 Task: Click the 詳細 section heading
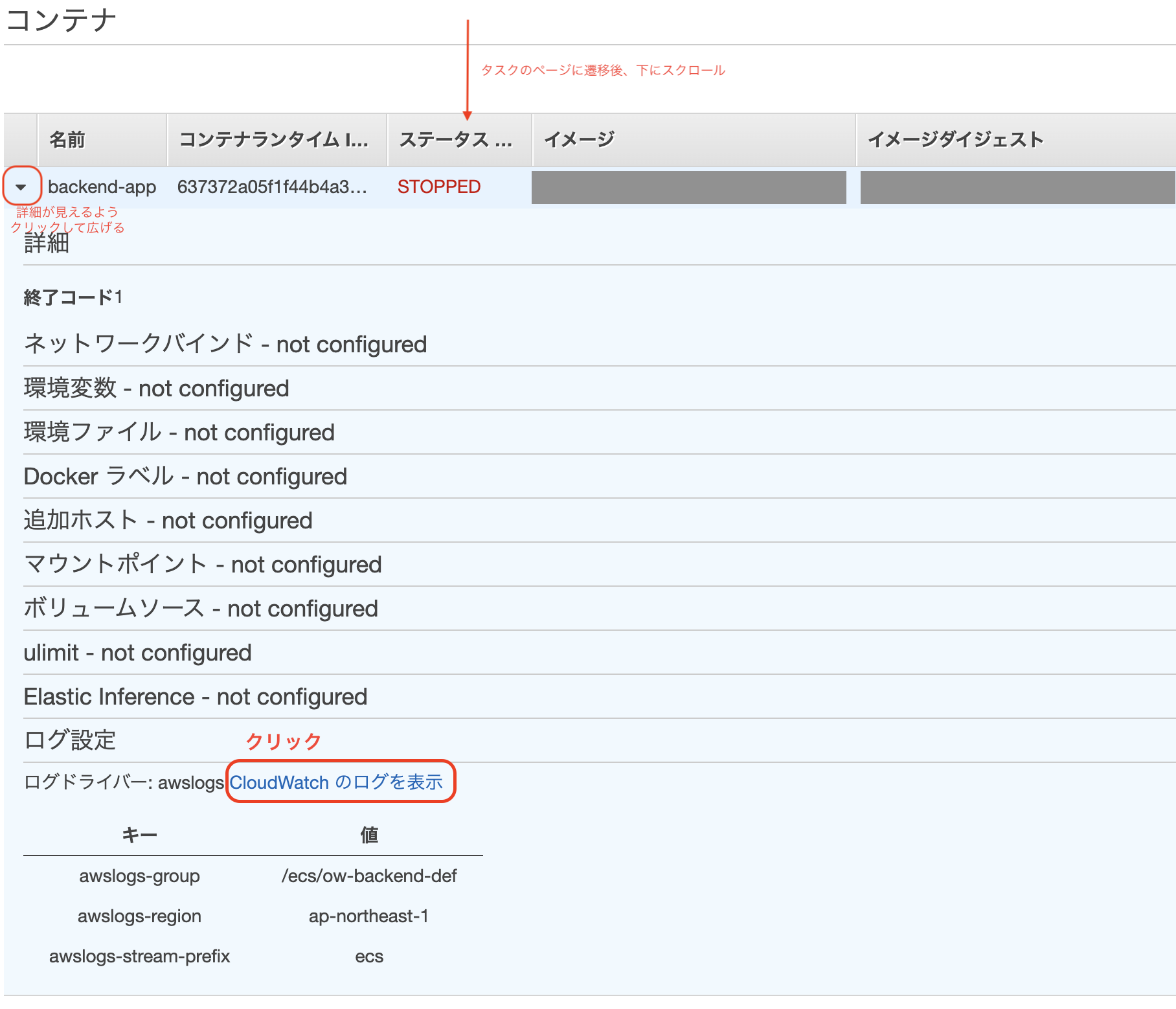tap(45, 244)
